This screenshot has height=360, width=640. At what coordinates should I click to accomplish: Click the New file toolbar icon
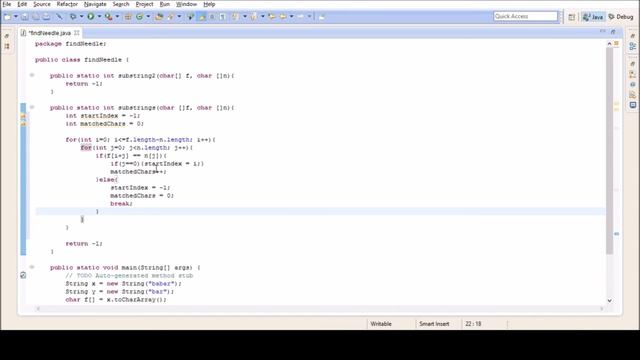click(7, 16)
